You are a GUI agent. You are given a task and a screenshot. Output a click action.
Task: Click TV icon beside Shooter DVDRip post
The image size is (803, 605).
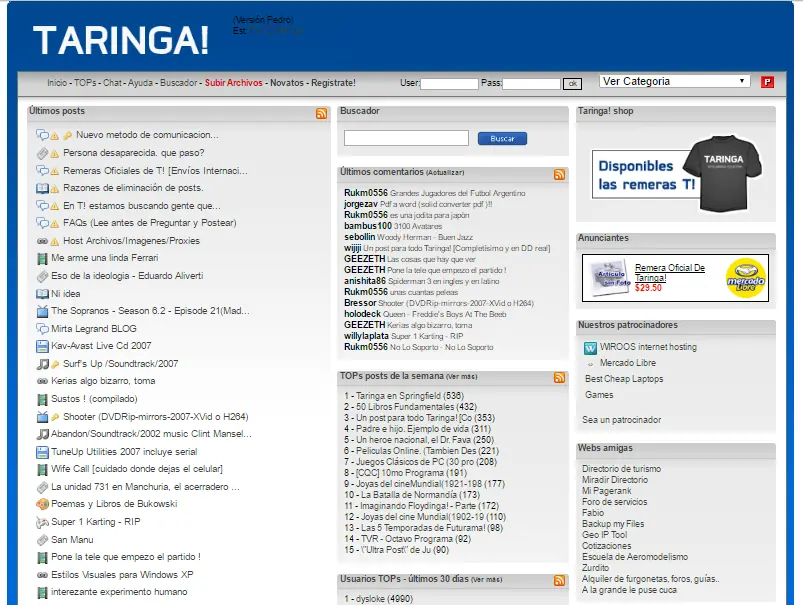click(42, 416)
